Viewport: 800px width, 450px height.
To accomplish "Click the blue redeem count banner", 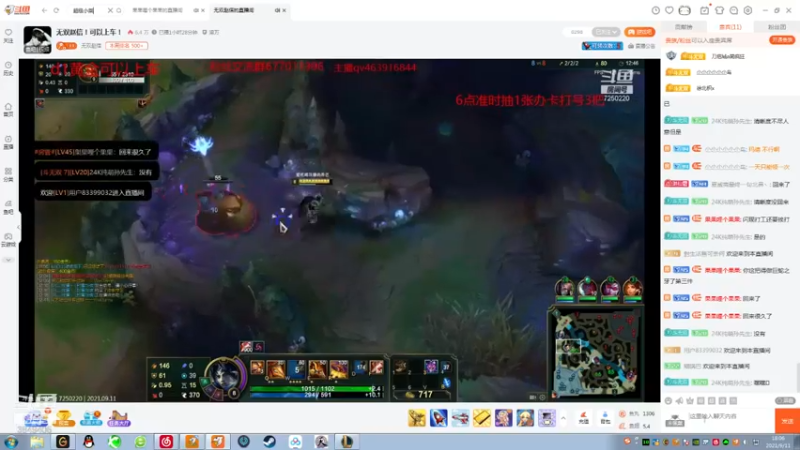I will pyautogui.click(x=603, y=46).
